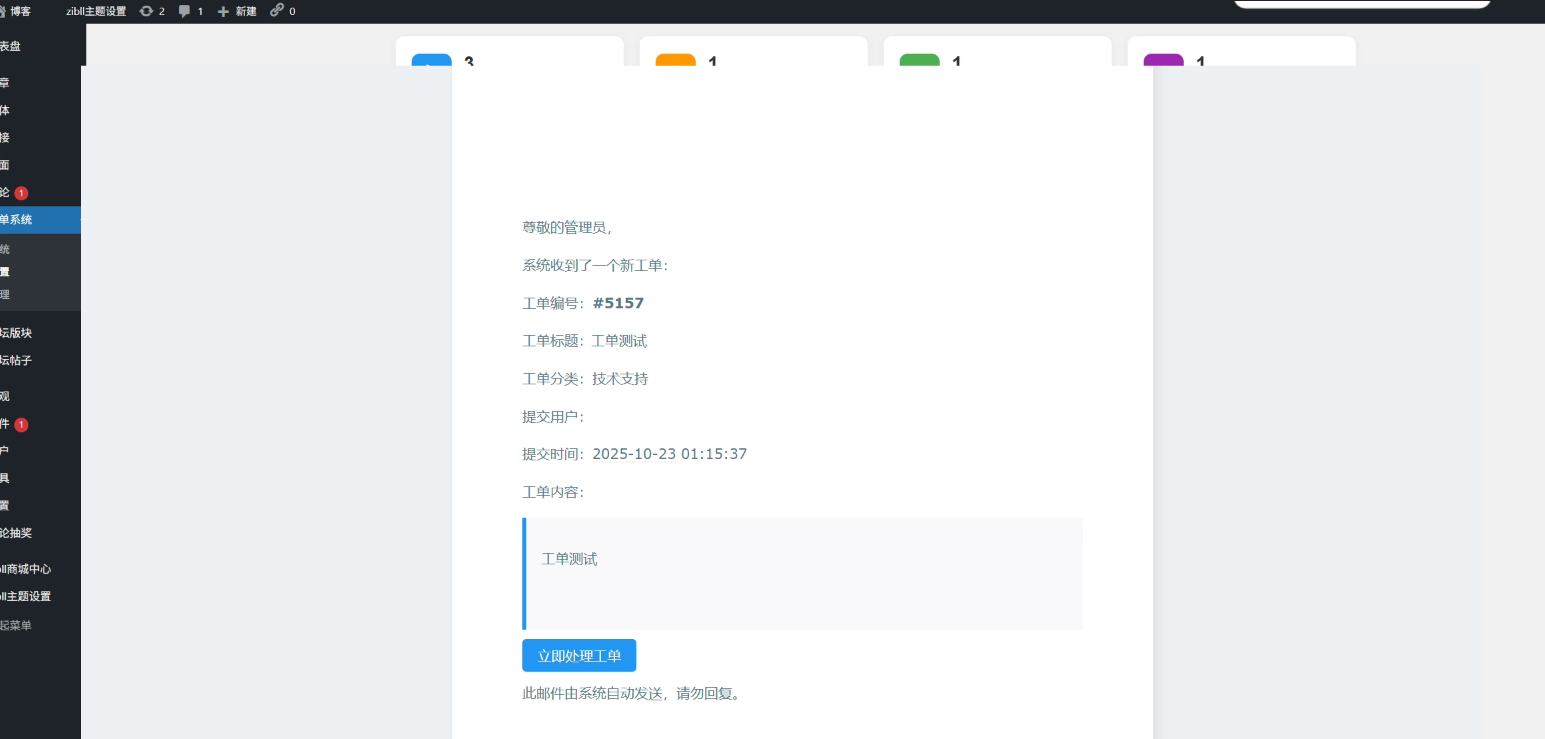Click the 工单测试 content quote block
This screenshot has height=739, width=1545.
click(802, 573)
